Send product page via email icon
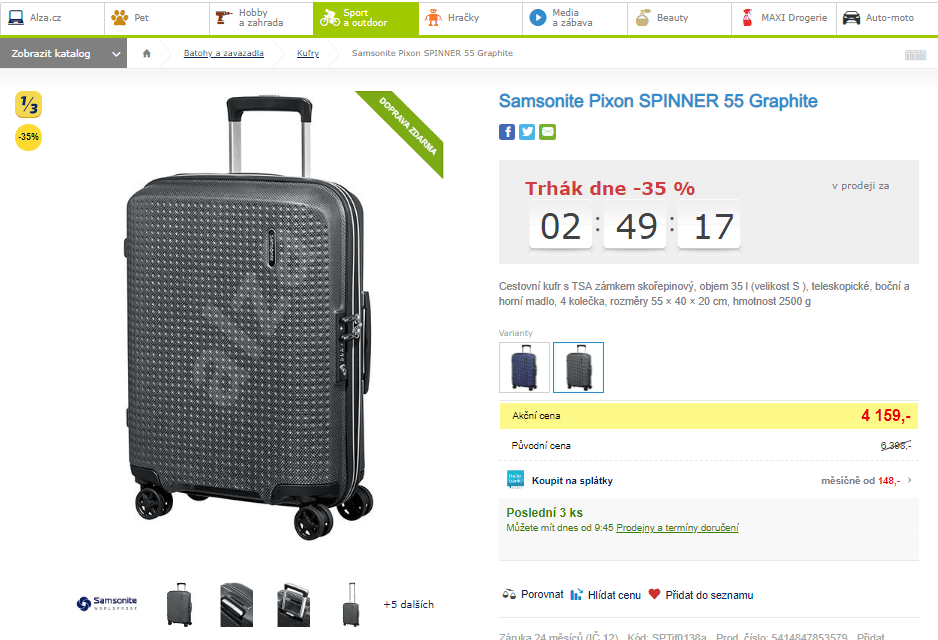Image resolution: width=938 pixels, height=640 pixels. pos(547,131)
